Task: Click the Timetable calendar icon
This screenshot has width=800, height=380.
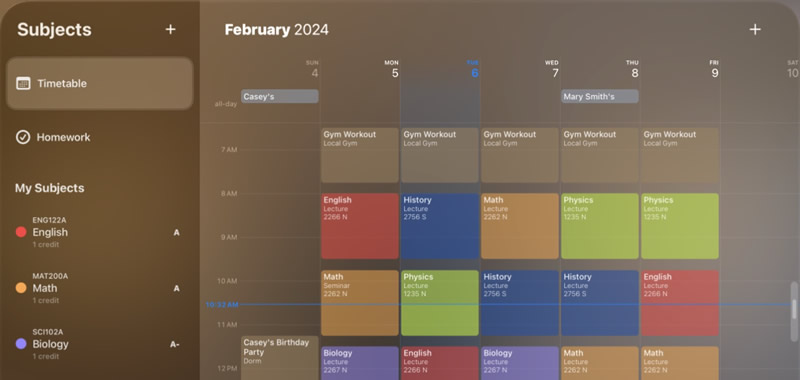Action: (x=23, y=83)
